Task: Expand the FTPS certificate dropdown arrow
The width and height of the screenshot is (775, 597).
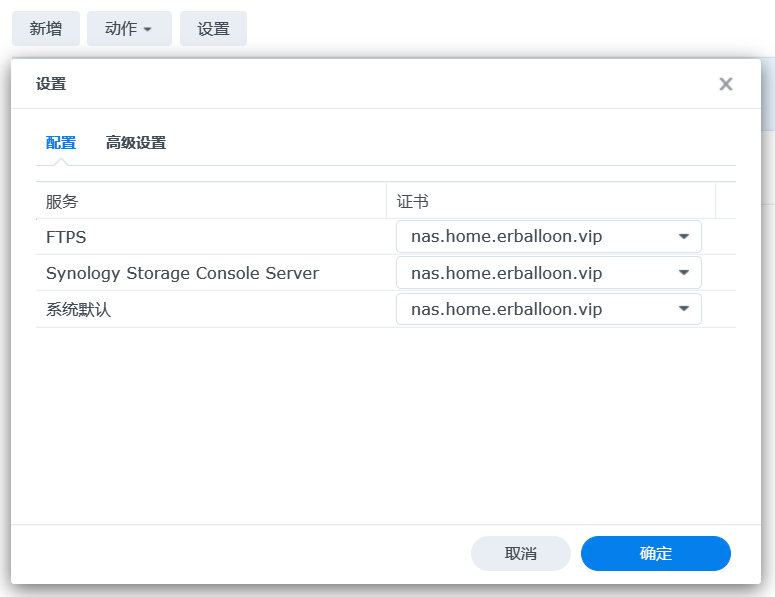Action: (x=684, y=237)
